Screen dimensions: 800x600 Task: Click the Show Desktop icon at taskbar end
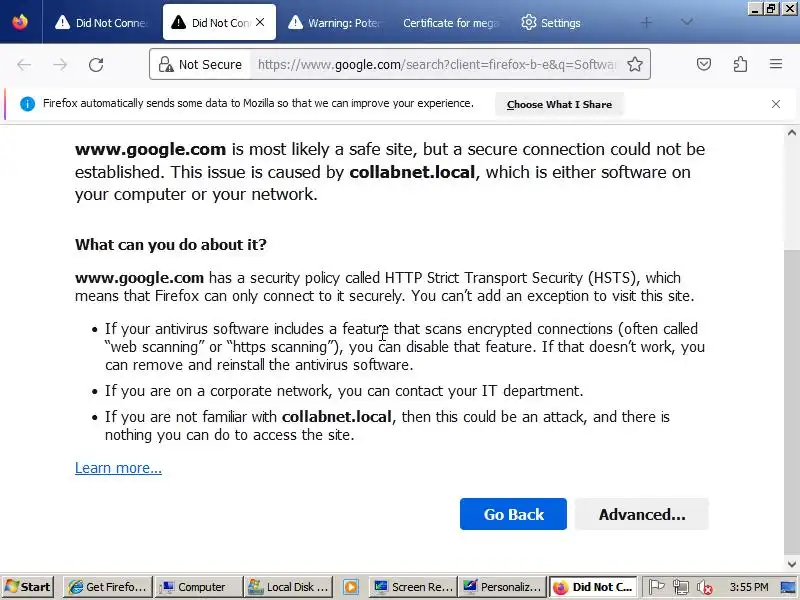pos(789,587)
